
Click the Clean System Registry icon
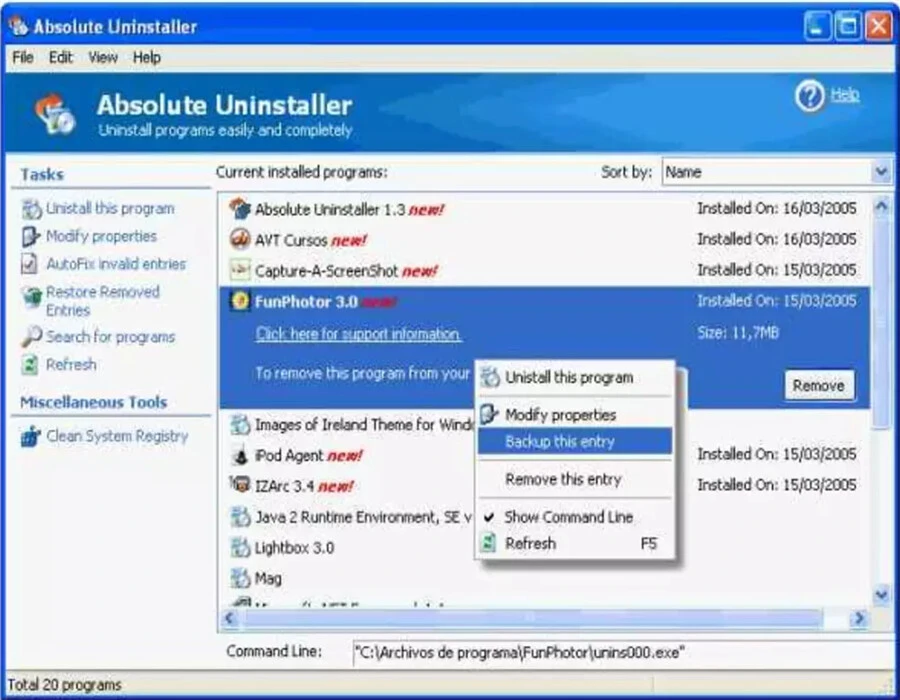(x=31, y=437)
